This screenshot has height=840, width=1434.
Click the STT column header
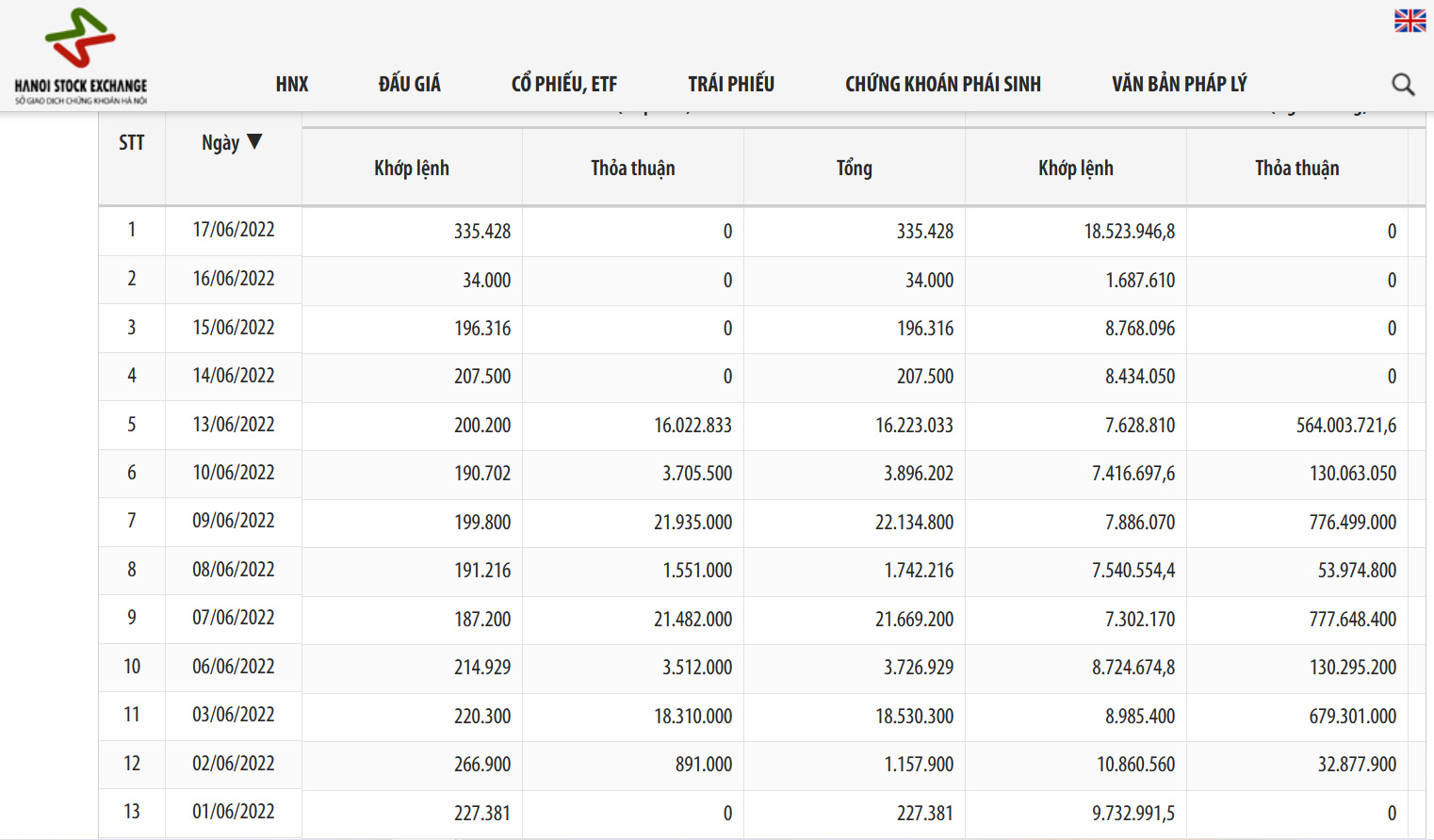click(x=132, y=143)
